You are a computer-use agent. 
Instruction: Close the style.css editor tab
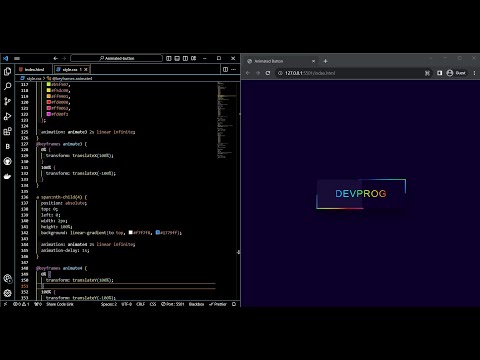point(86,69)
